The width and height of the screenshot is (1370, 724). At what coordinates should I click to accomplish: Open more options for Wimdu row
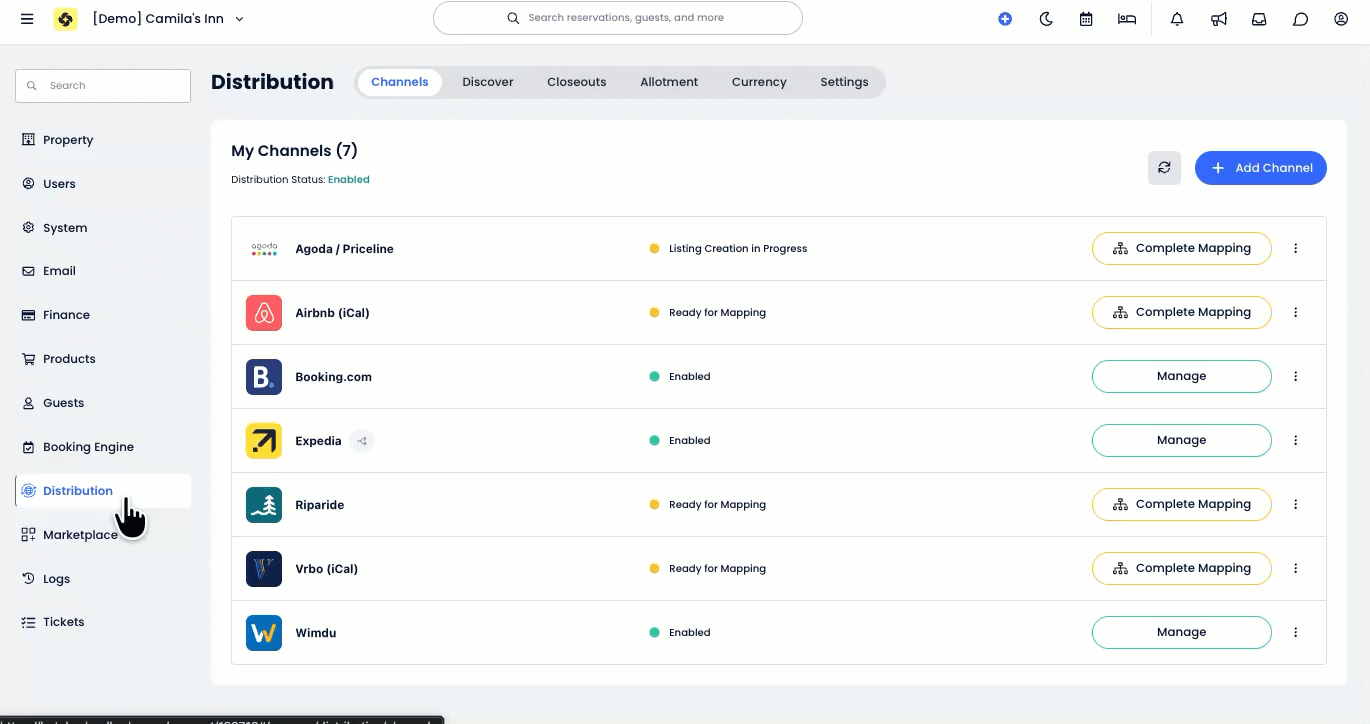tap(1296, 632)
